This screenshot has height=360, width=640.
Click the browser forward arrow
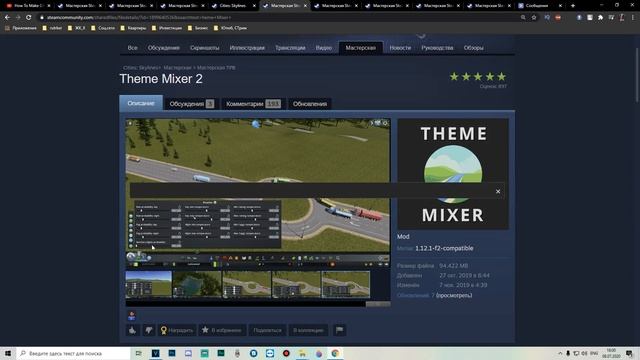coord(18,18)
